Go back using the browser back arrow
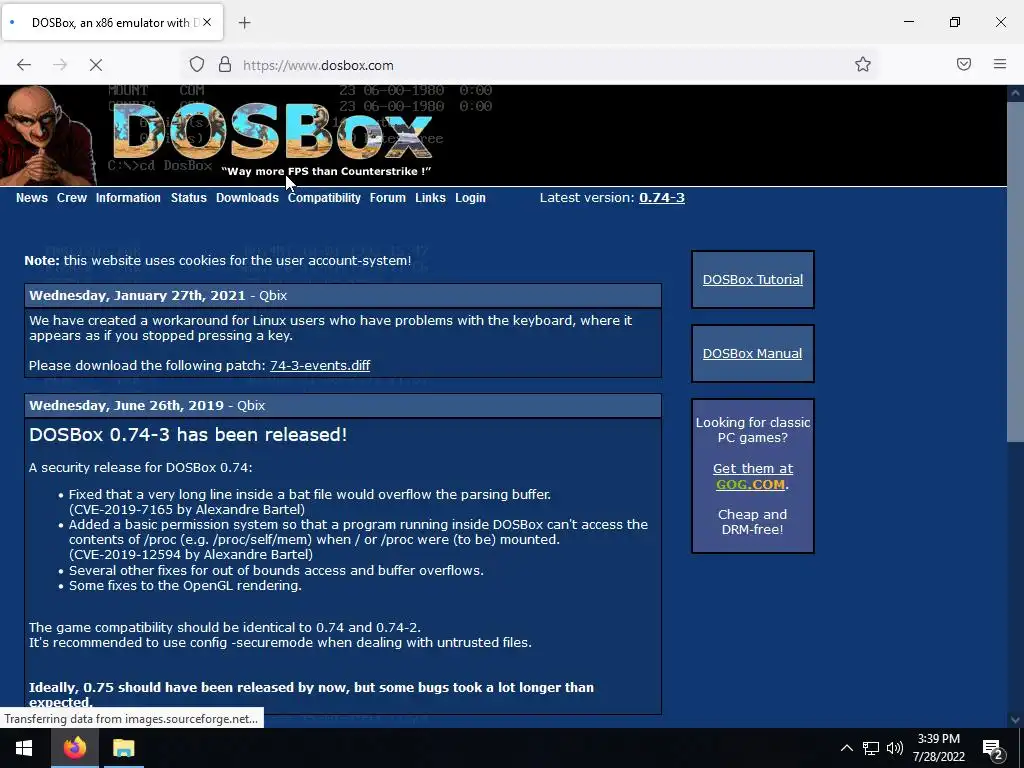The image size is (1024, 768). (24, 65)
